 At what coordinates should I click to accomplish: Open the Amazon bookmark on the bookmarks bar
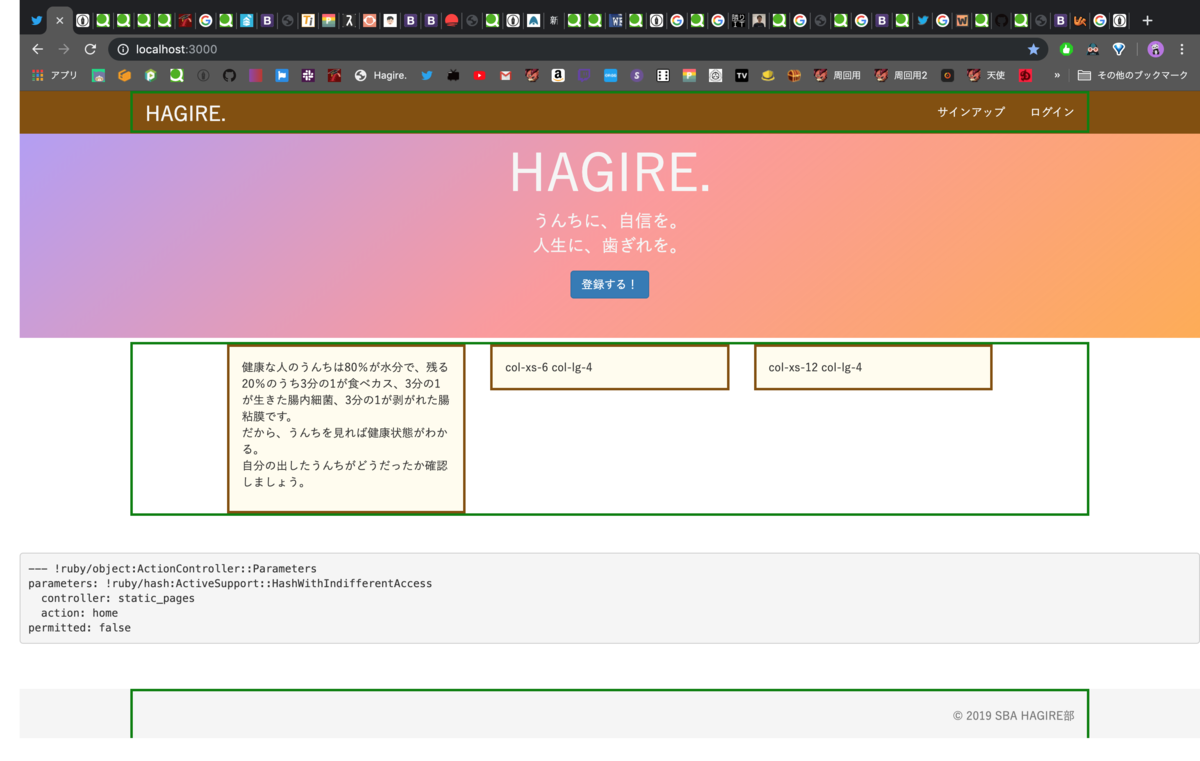[557, 74]
